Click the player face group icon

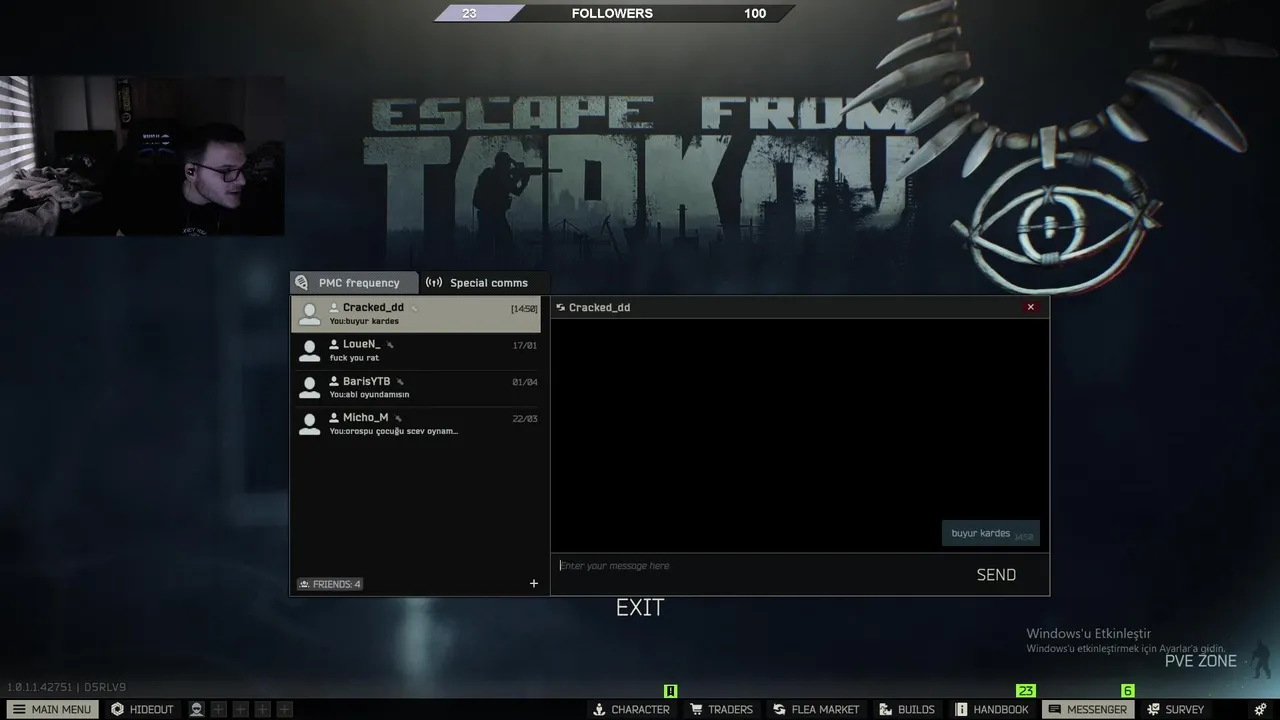coord(197,709)
